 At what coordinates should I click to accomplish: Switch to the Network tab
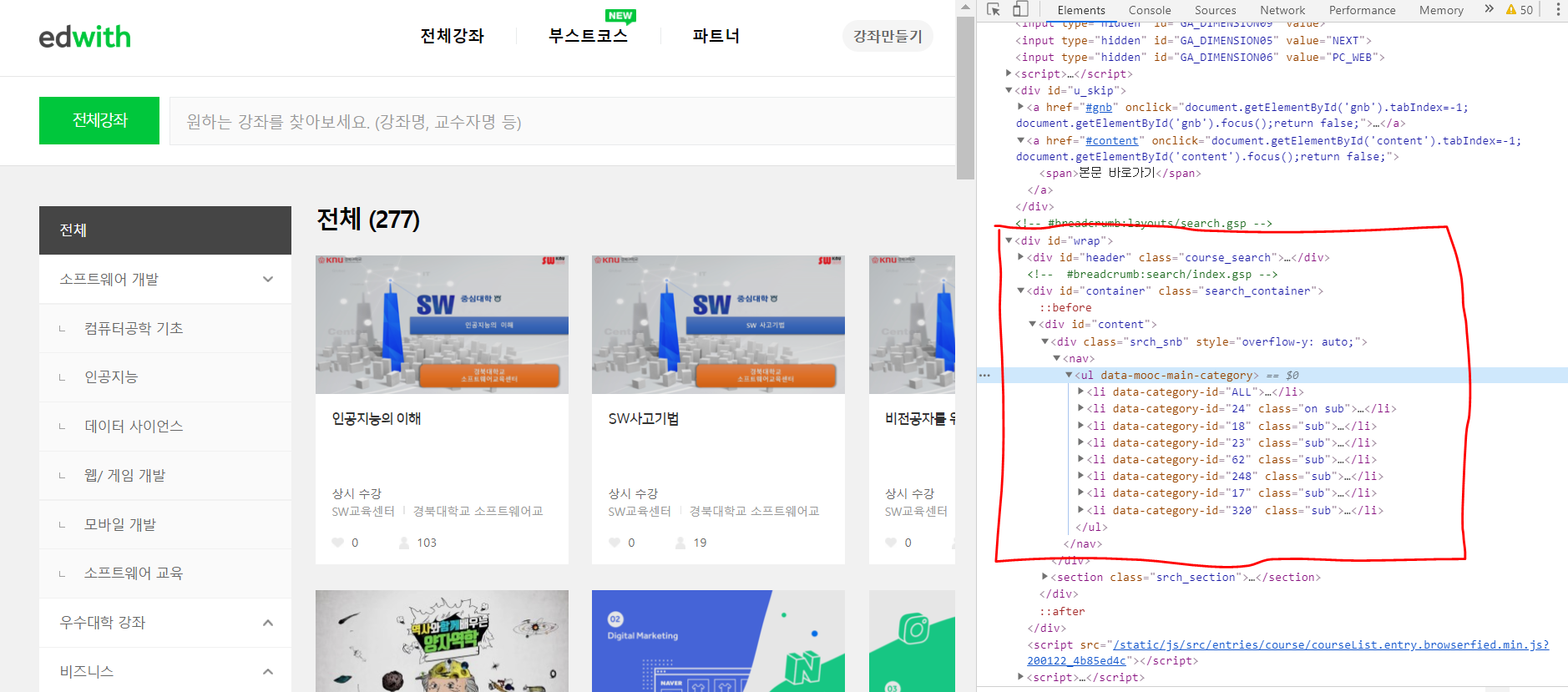[1282, 10]
